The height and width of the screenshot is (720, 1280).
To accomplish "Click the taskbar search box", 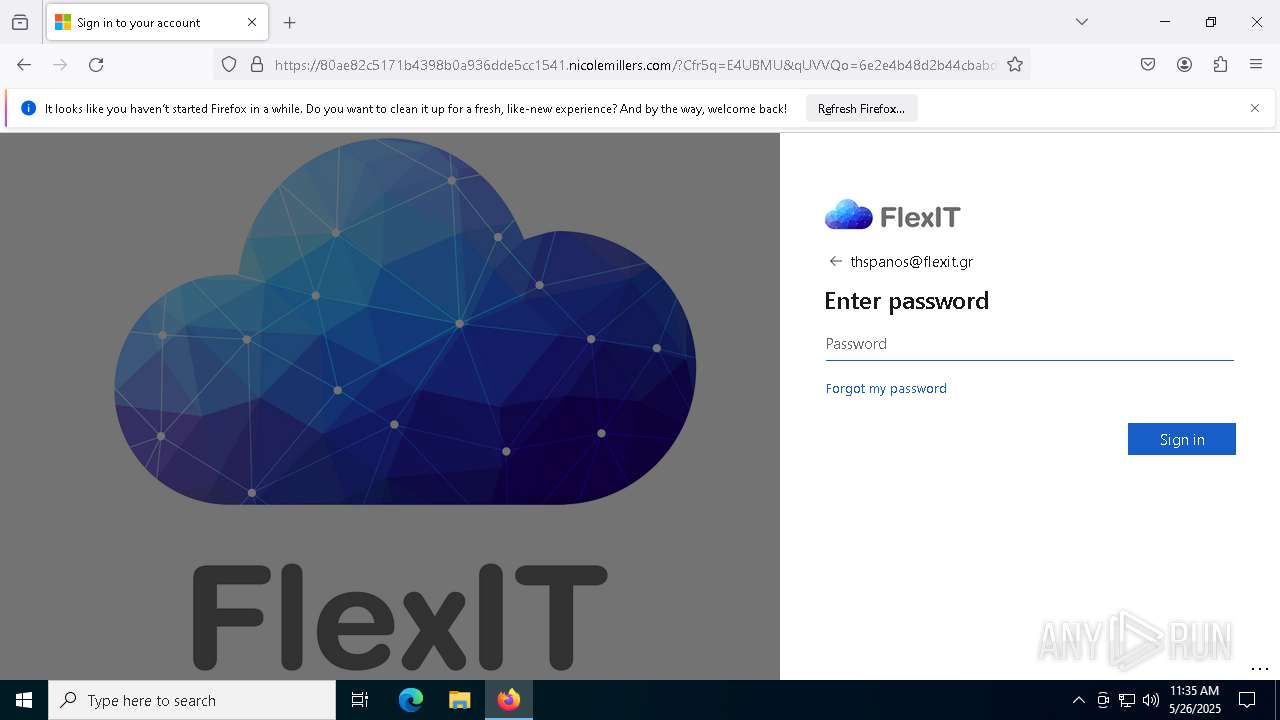I will [x=192, y=700].
